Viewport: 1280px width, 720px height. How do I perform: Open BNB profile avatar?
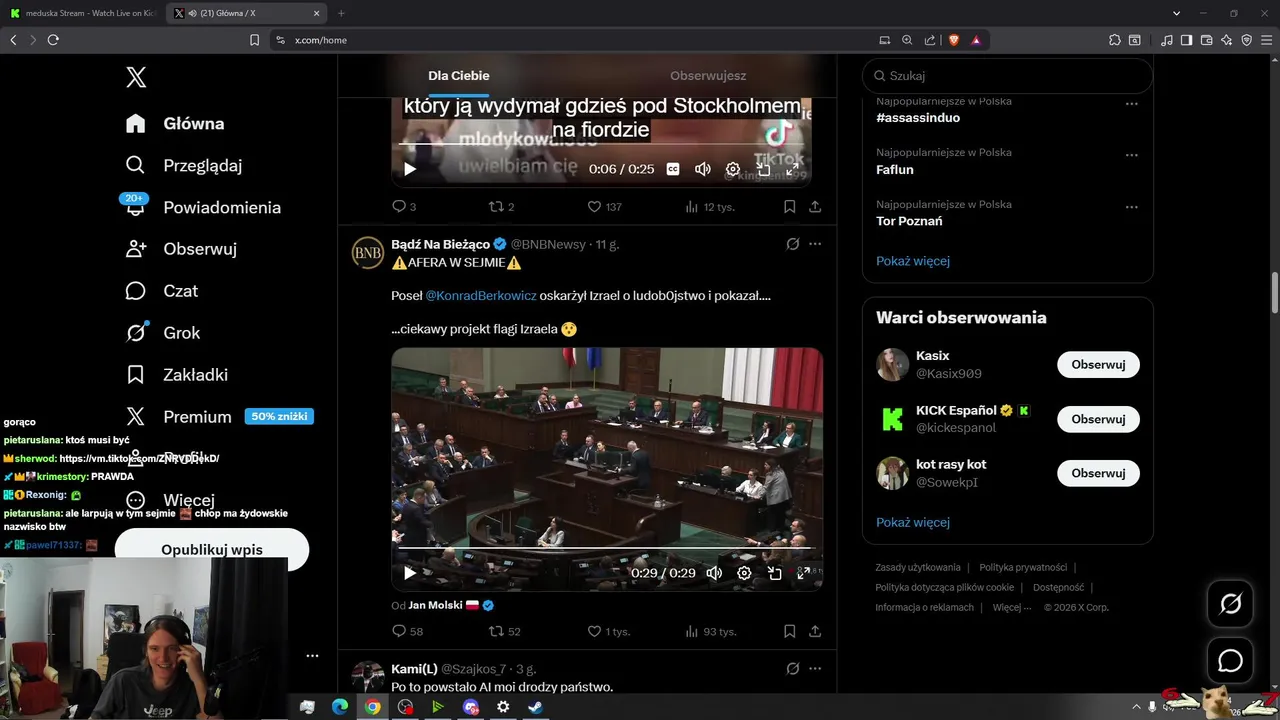[368, 253]
